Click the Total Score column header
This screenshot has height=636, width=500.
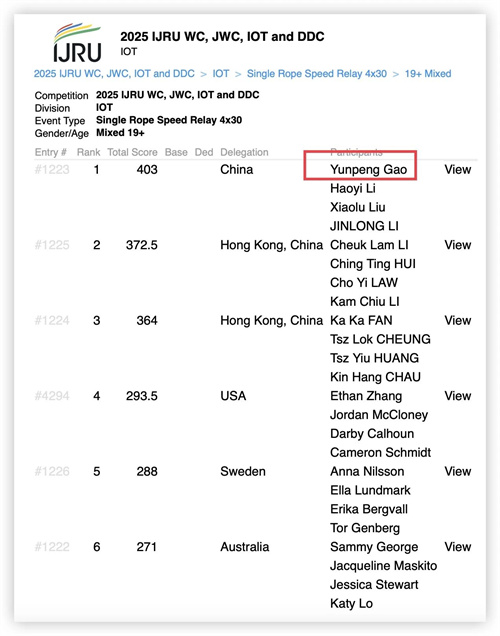[132, 153]
